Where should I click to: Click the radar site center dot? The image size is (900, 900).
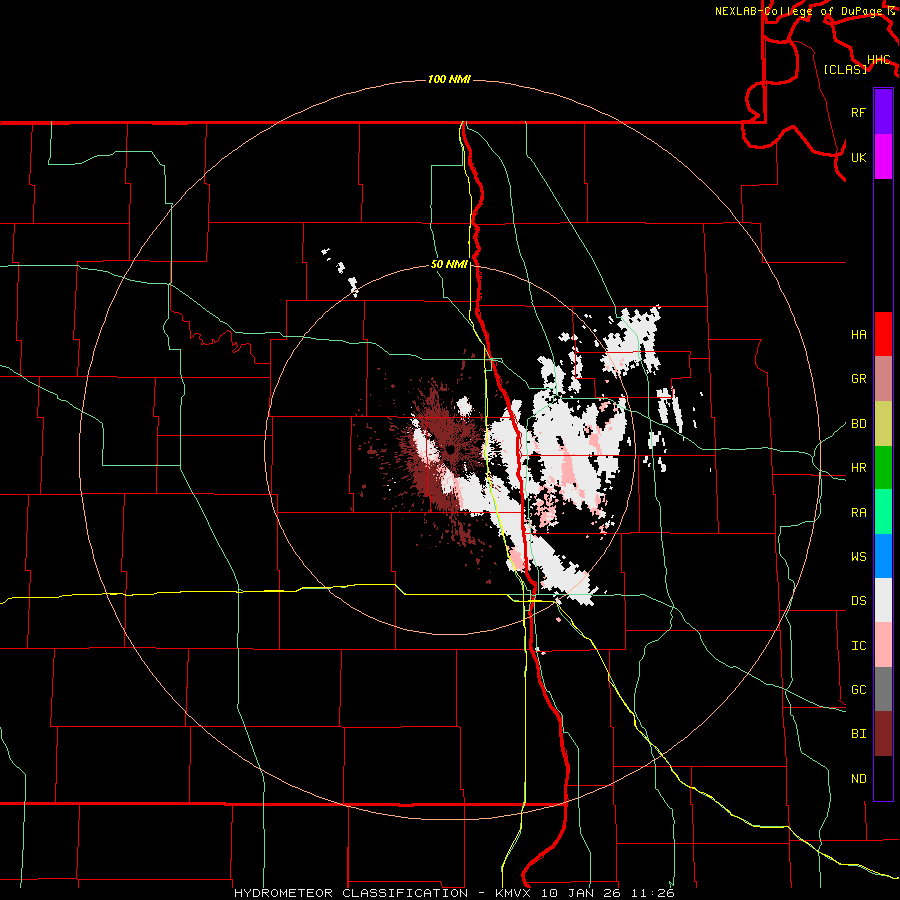tap(451, 449)
